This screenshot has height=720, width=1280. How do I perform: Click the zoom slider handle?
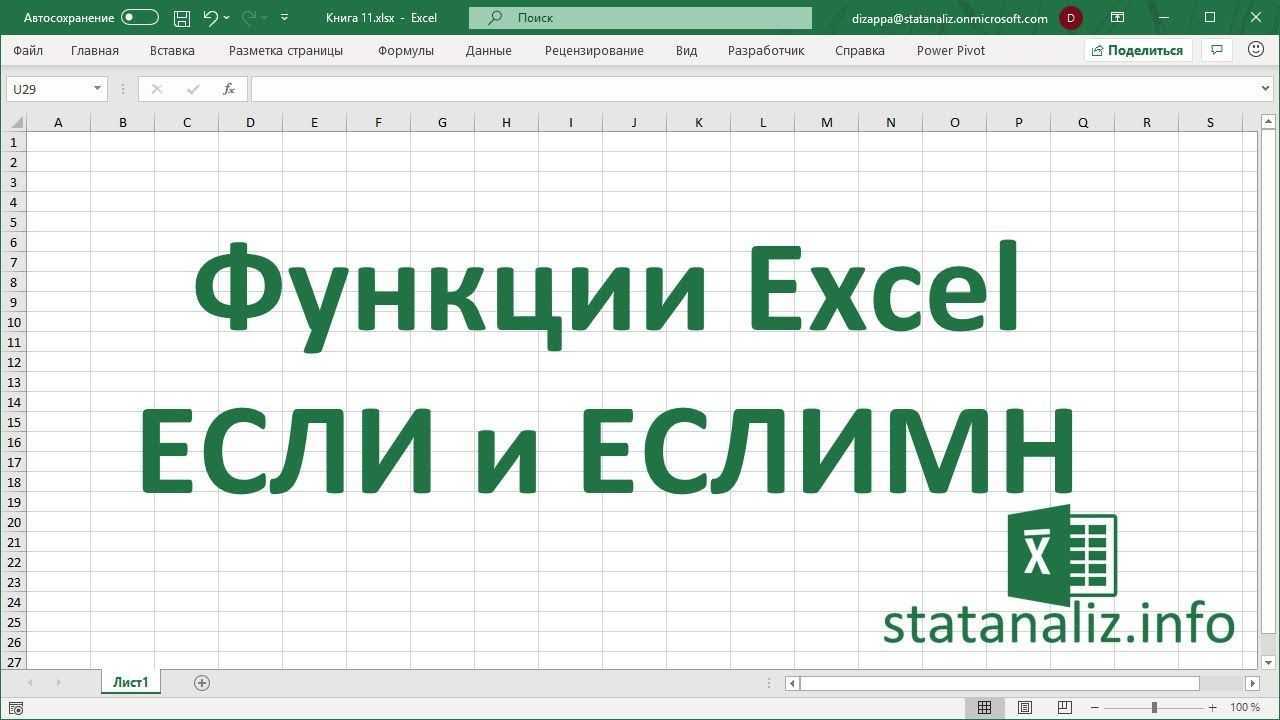point(1154,707)
